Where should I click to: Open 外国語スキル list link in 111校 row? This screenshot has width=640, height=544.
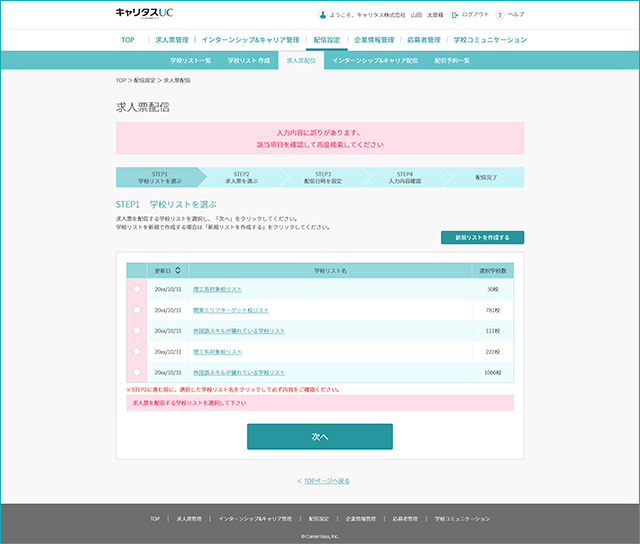pyautogui.click(x=239, y=331)
